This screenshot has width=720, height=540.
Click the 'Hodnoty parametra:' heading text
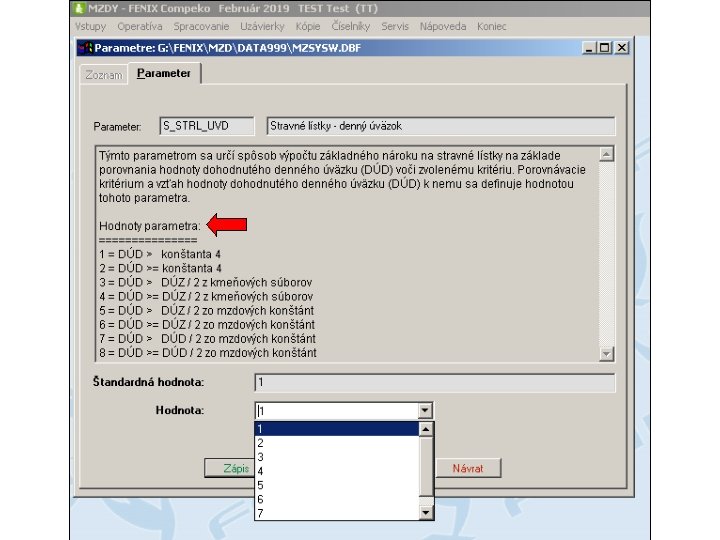(150, 226)
